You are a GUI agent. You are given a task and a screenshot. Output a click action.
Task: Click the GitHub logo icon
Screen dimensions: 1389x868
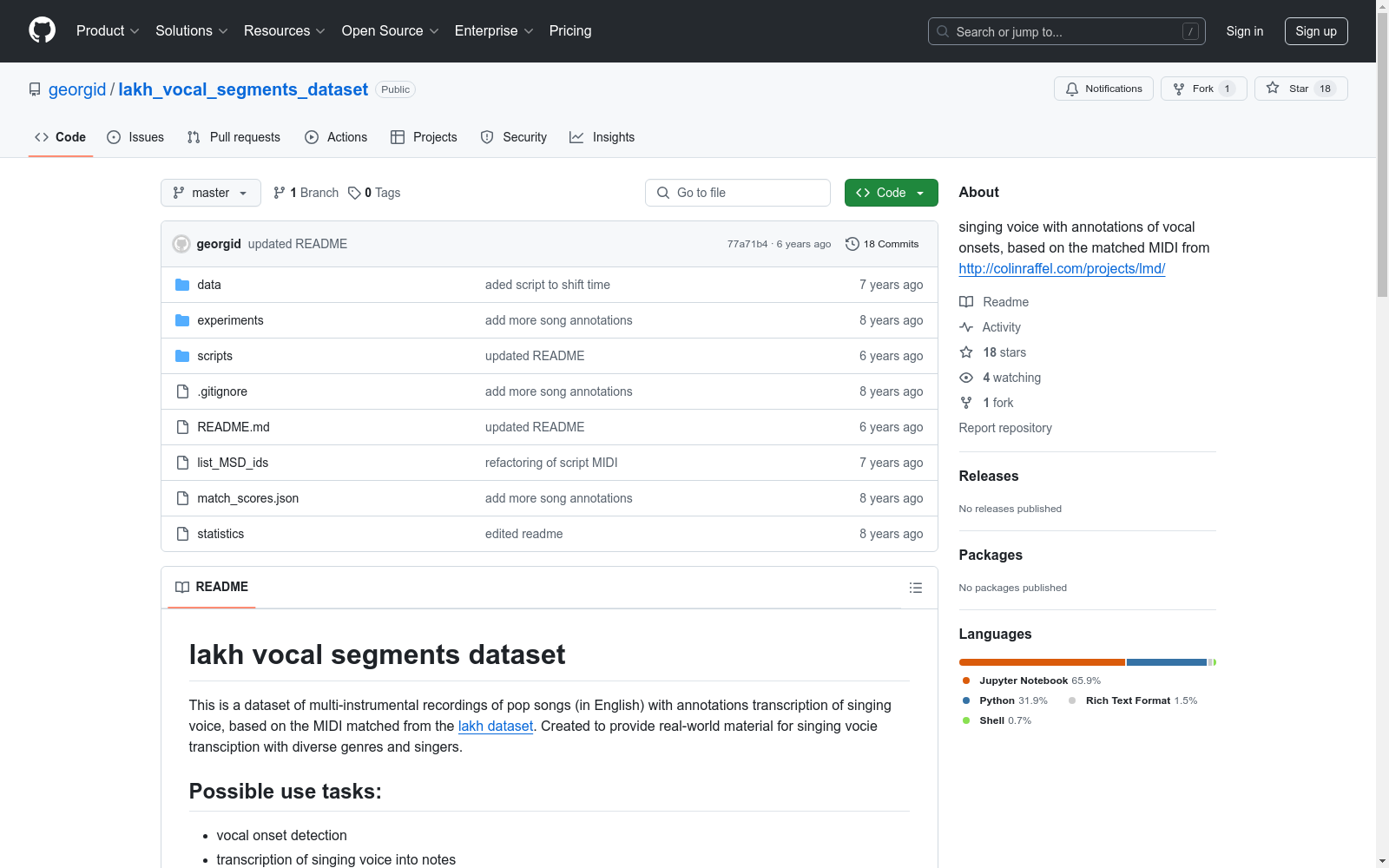coord(42,30)
